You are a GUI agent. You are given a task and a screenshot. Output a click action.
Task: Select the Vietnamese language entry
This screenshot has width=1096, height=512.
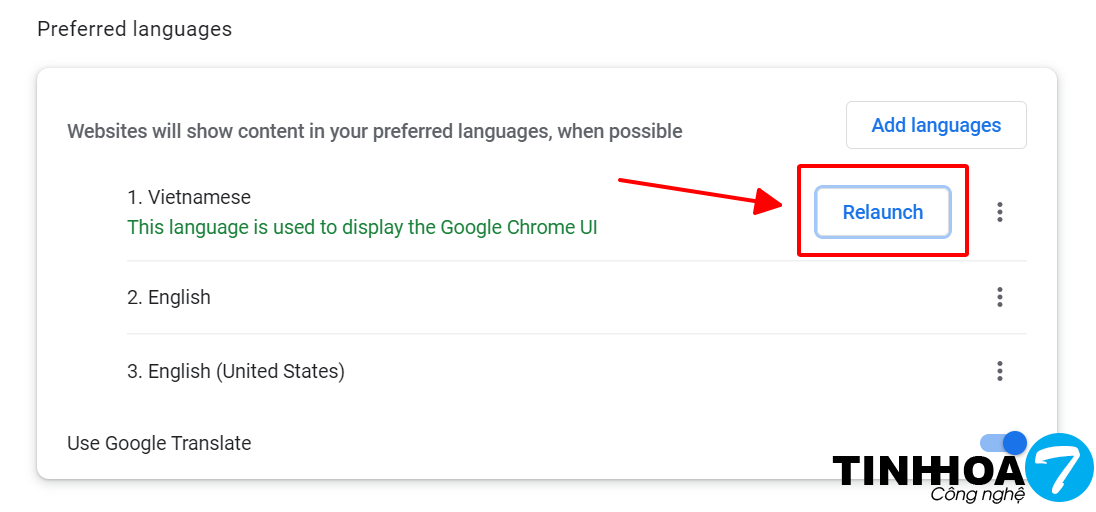189,197
